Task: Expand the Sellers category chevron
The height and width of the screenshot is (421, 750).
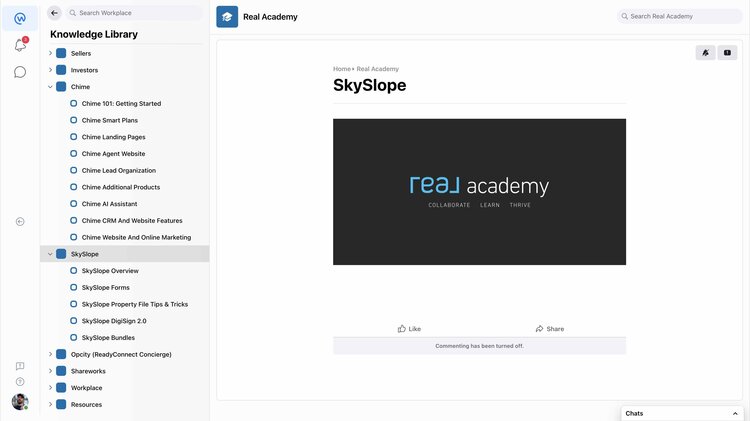Action: point(50,53)
